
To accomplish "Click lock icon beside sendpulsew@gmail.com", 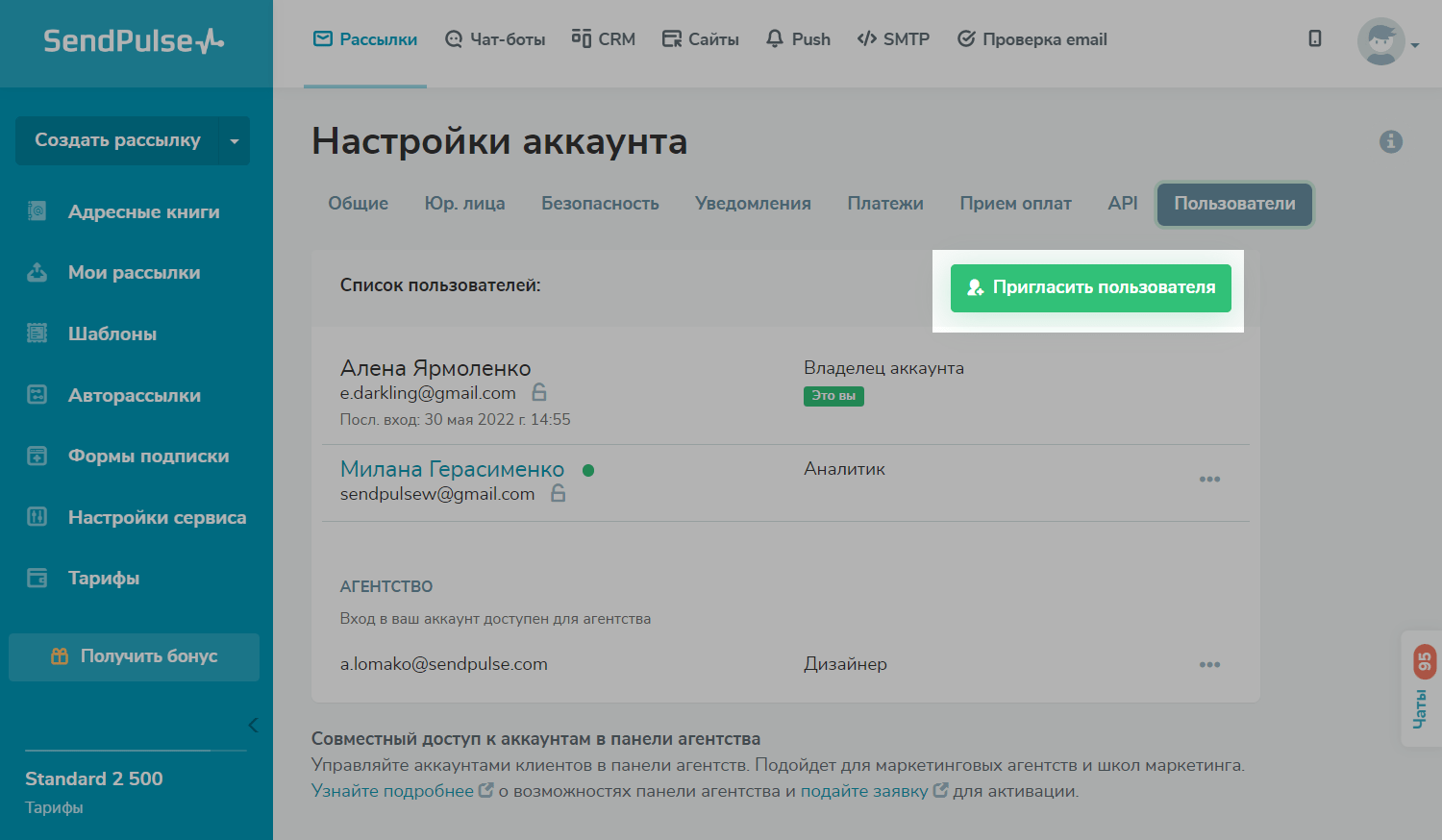I will [x=558, y=493].
